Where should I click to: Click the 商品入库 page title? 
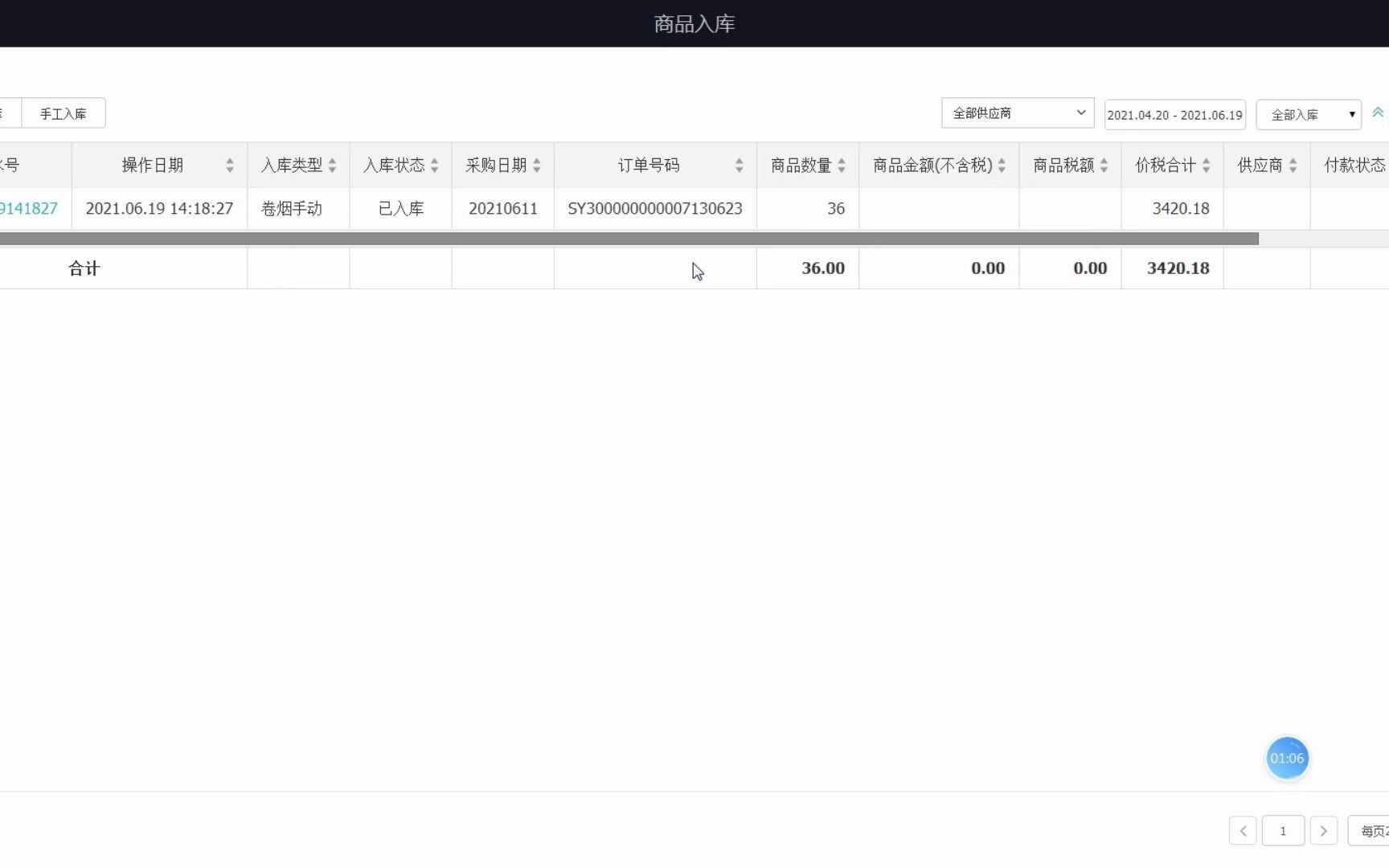point(694,24)
